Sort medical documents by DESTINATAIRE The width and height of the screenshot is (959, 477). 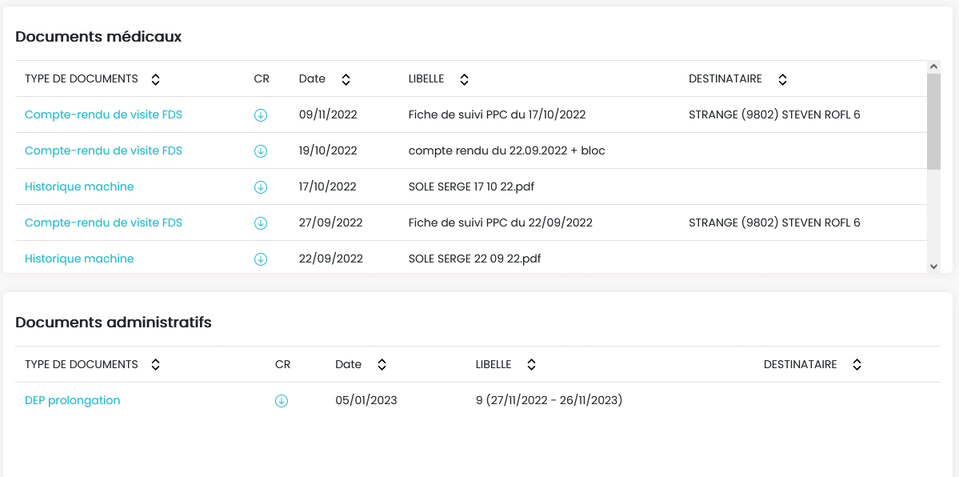(782, 80)
